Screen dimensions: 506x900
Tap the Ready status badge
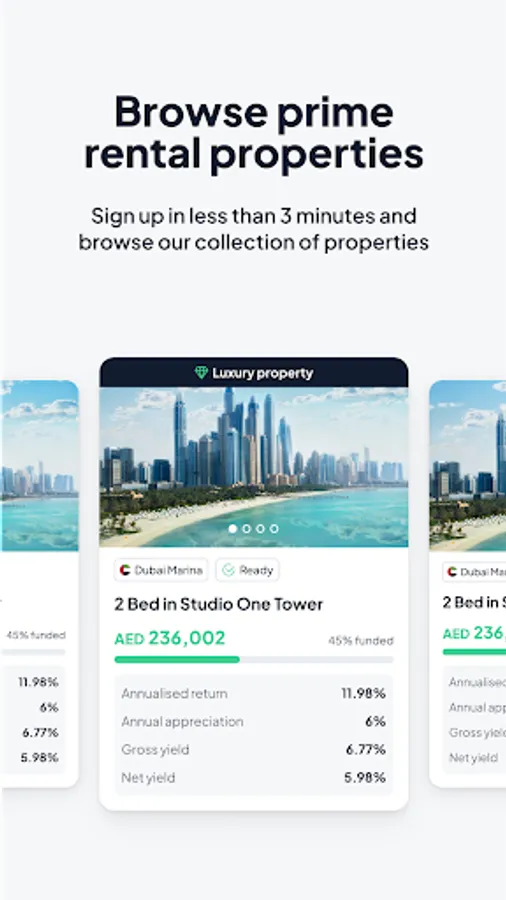pos(247,570)
